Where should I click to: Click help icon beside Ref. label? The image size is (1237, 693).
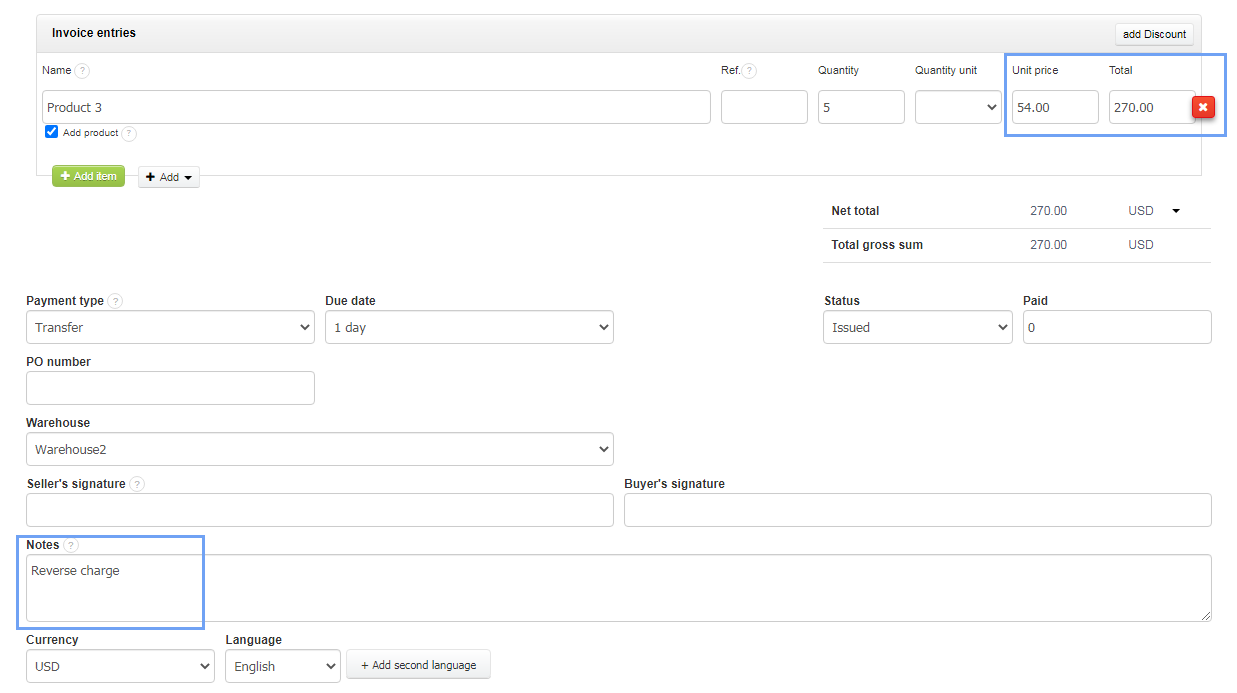[x=749, y=71]
